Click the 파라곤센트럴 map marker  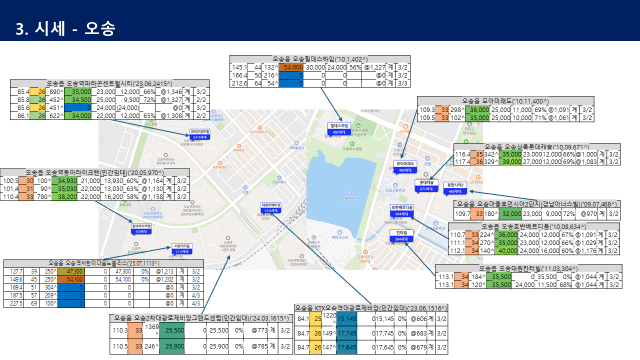point(200,134)
